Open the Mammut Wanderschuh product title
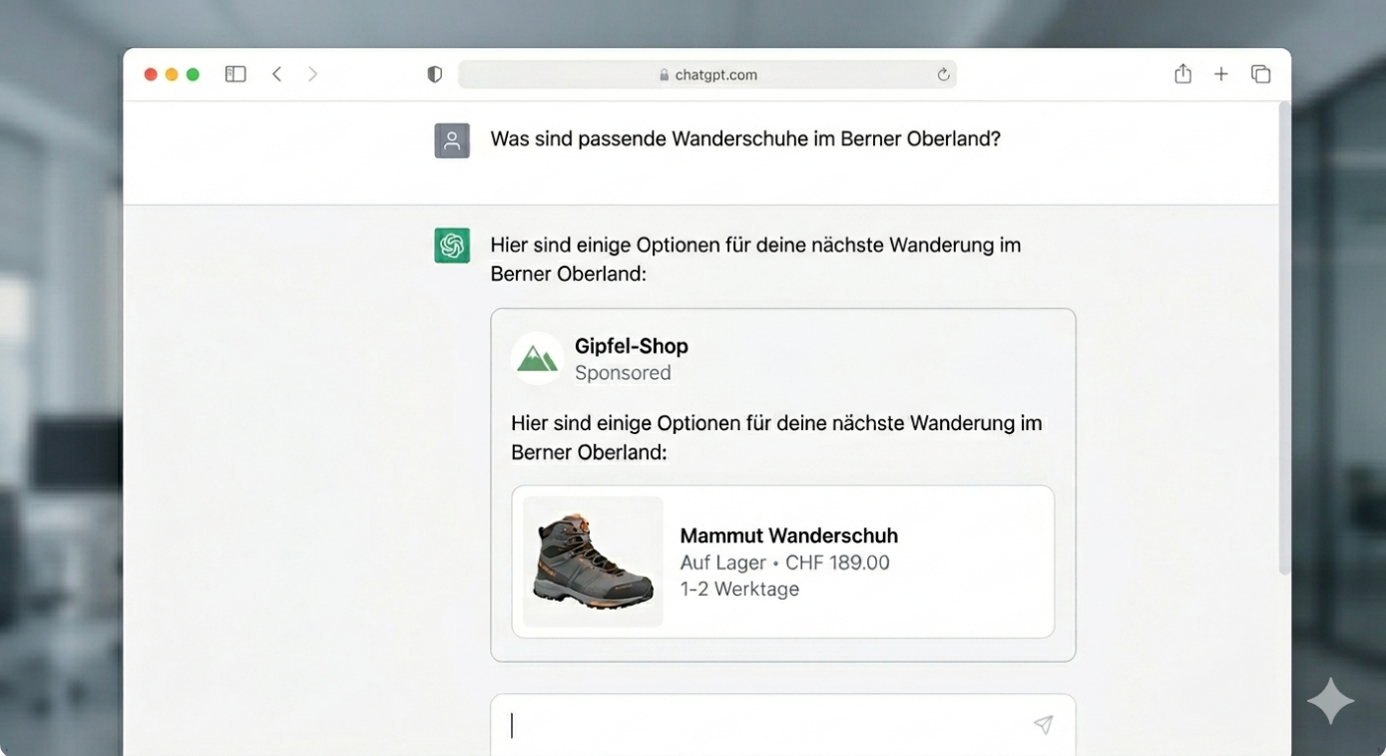The image size is (1386, 756). click(789, 536)
